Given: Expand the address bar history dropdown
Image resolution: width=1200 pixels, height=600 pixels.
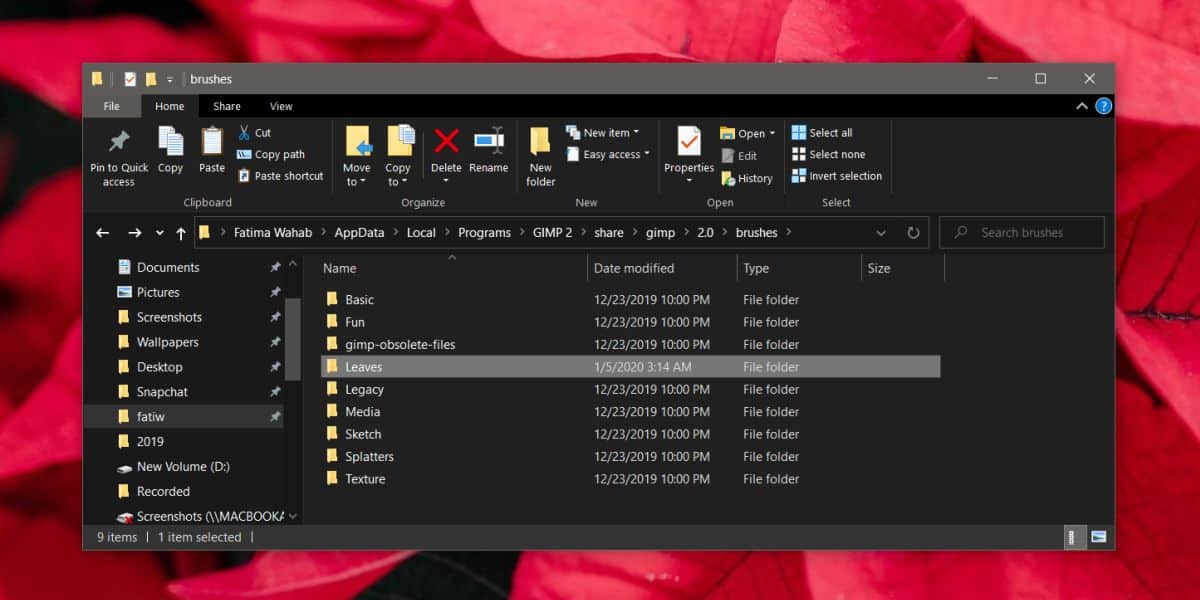Looking at the screenshot, I should 881,233.
